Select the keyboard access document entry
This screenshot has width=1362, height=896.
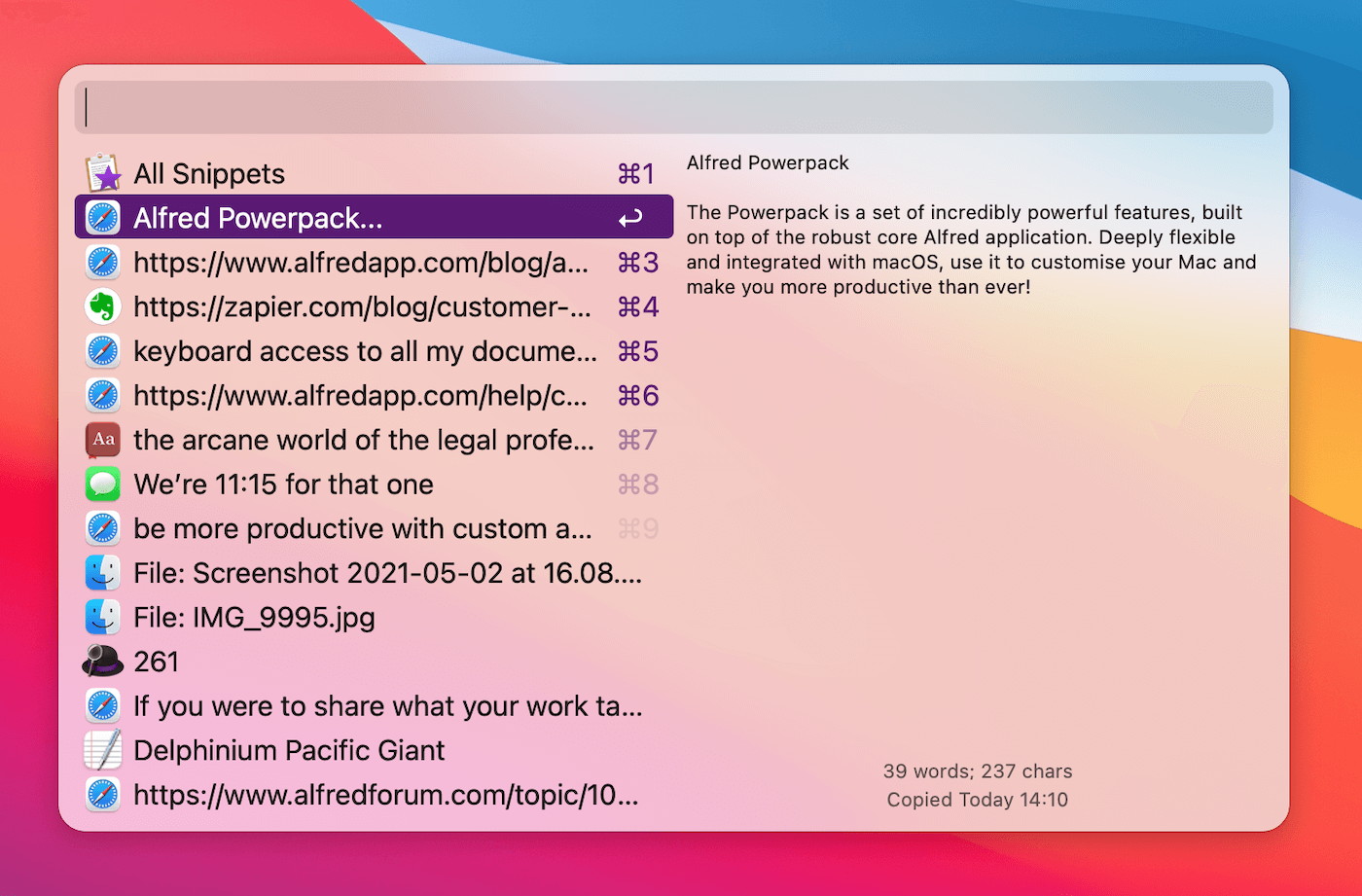(366, 351)
